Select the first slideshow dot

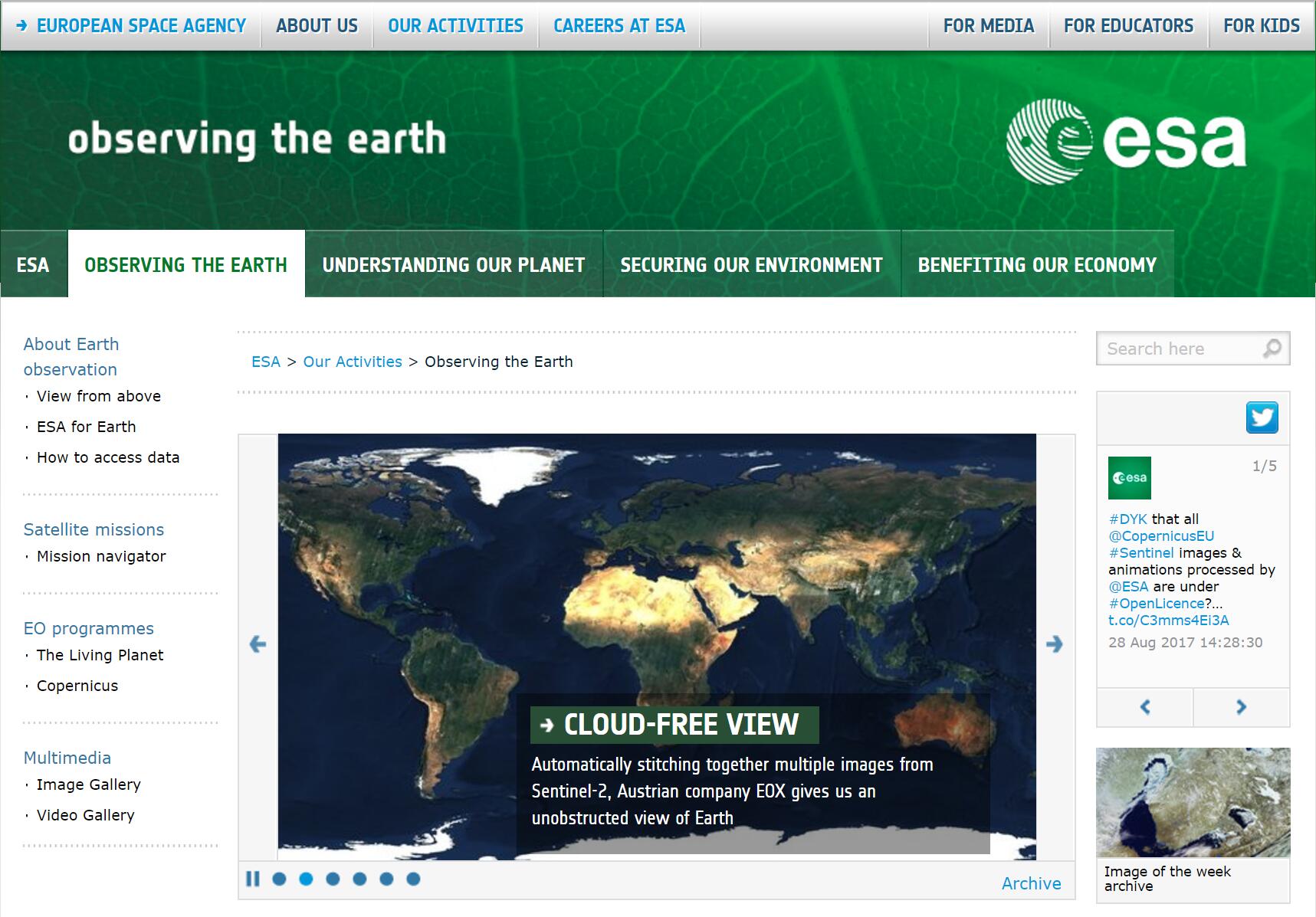[279, 879]
